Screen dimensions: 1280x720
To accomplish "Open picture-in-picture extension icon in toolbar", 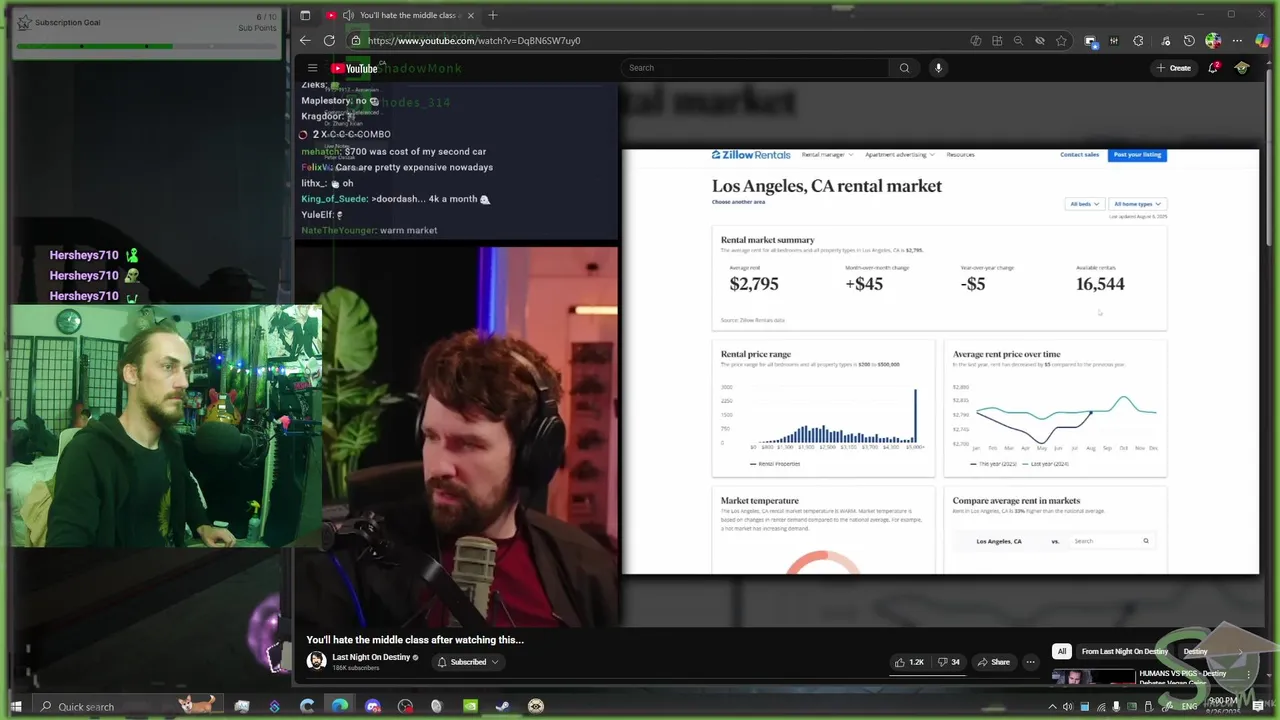I will coord(1090,41).
